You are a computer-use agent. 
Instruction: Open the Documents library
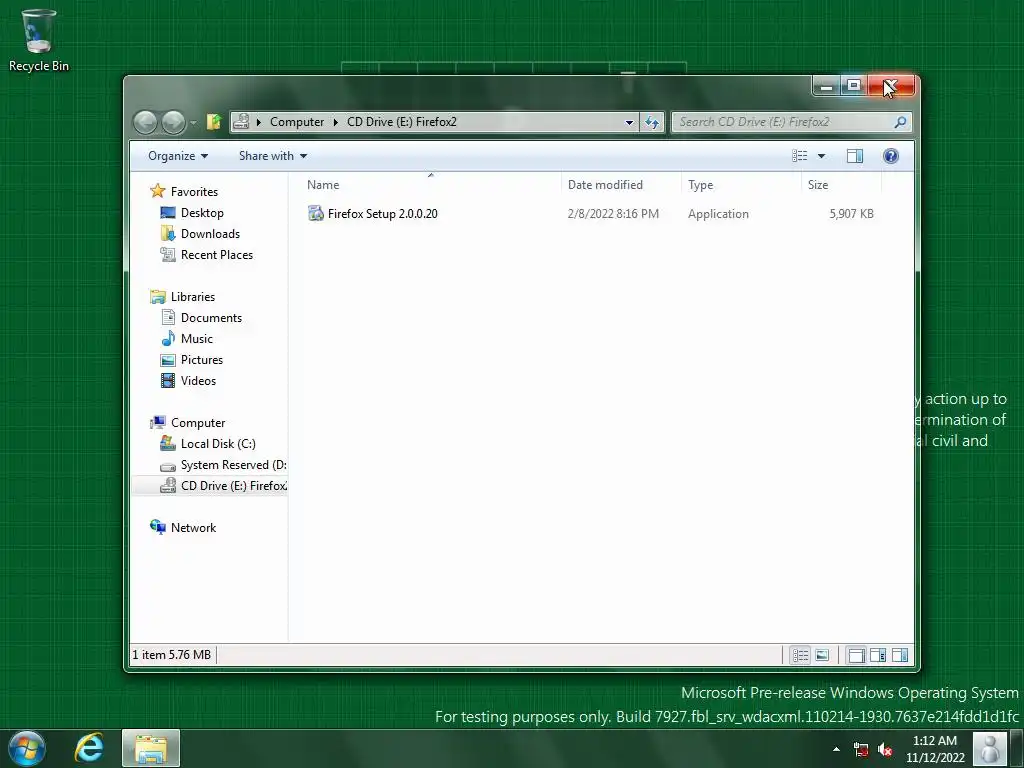[211, 317]
